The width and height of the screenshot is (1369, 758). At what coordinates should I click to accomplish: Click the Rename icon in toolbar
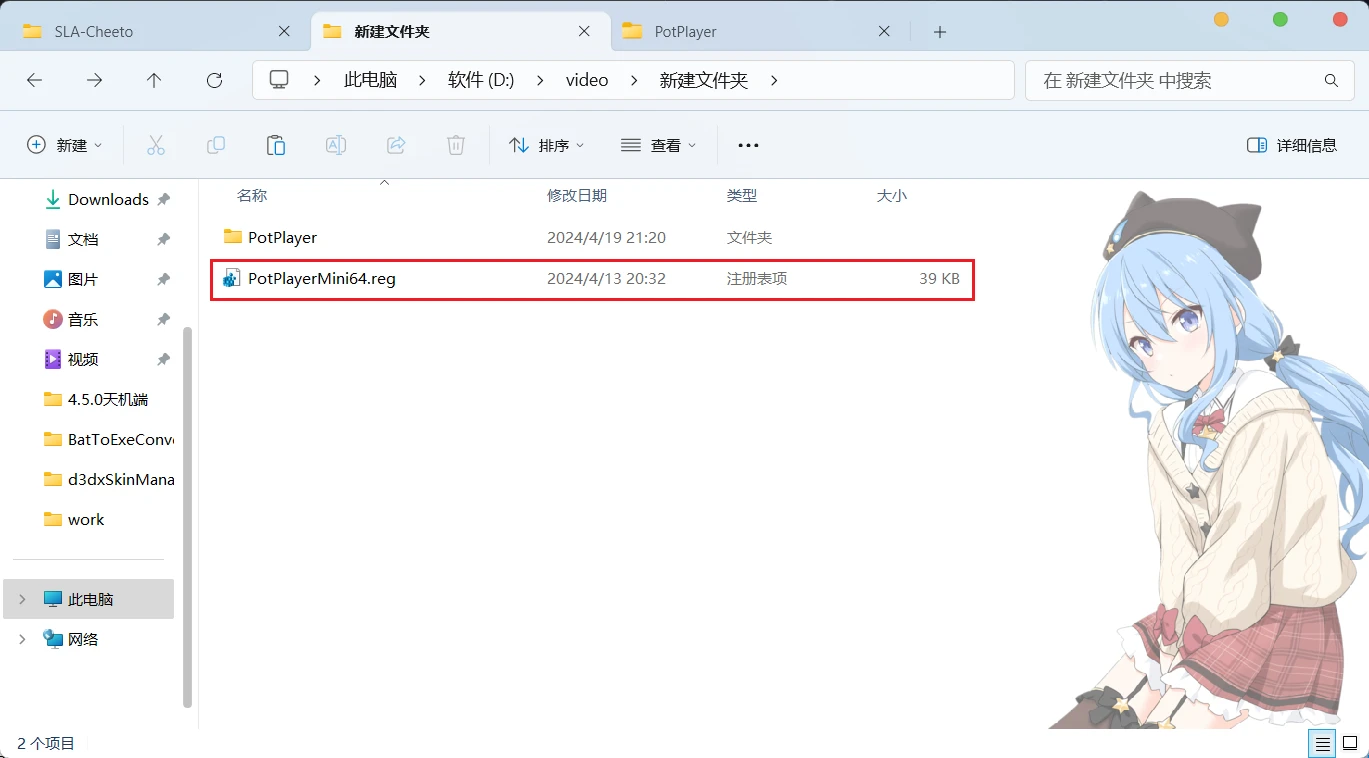(336, 145)
